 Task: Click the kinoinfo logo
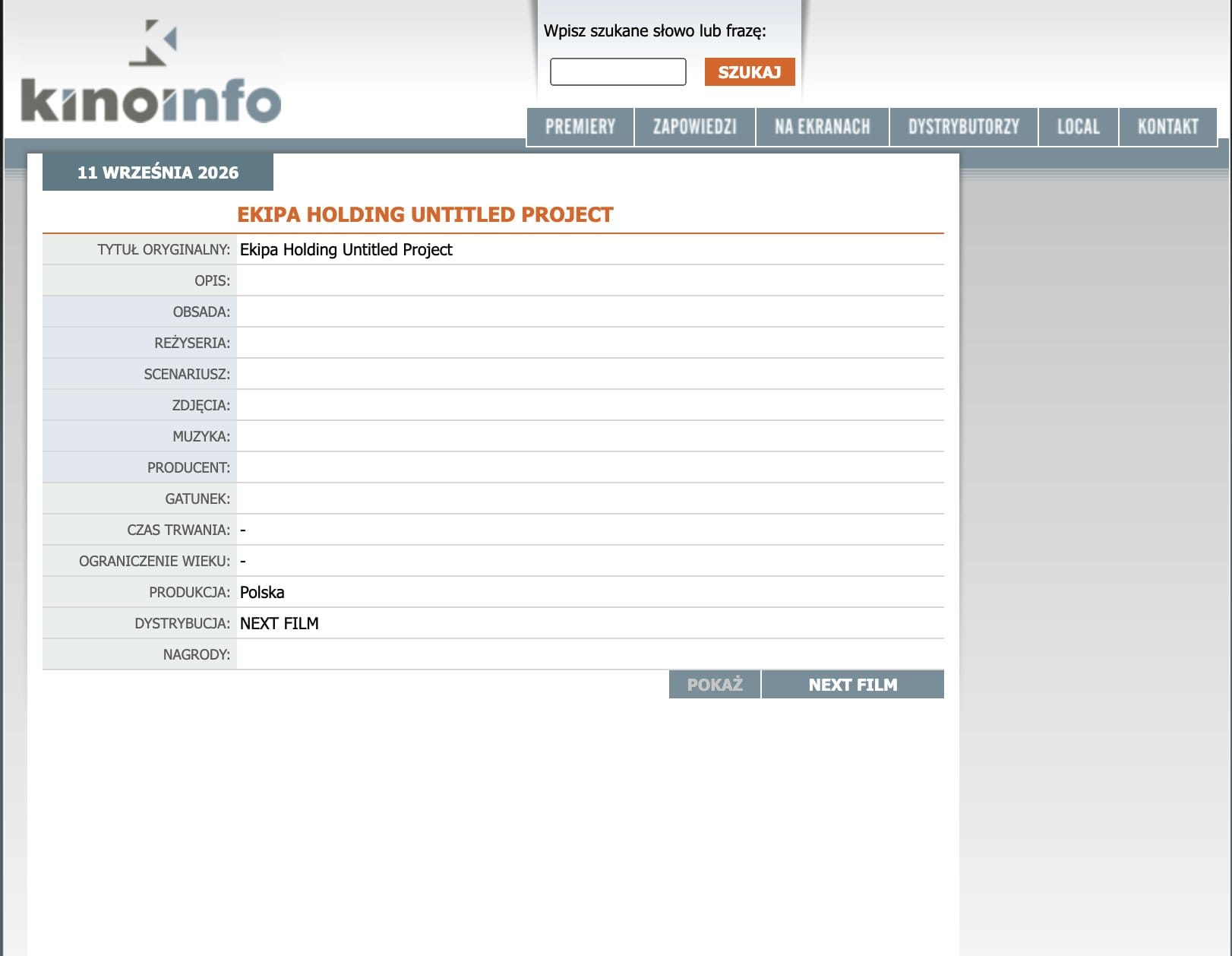151,71
